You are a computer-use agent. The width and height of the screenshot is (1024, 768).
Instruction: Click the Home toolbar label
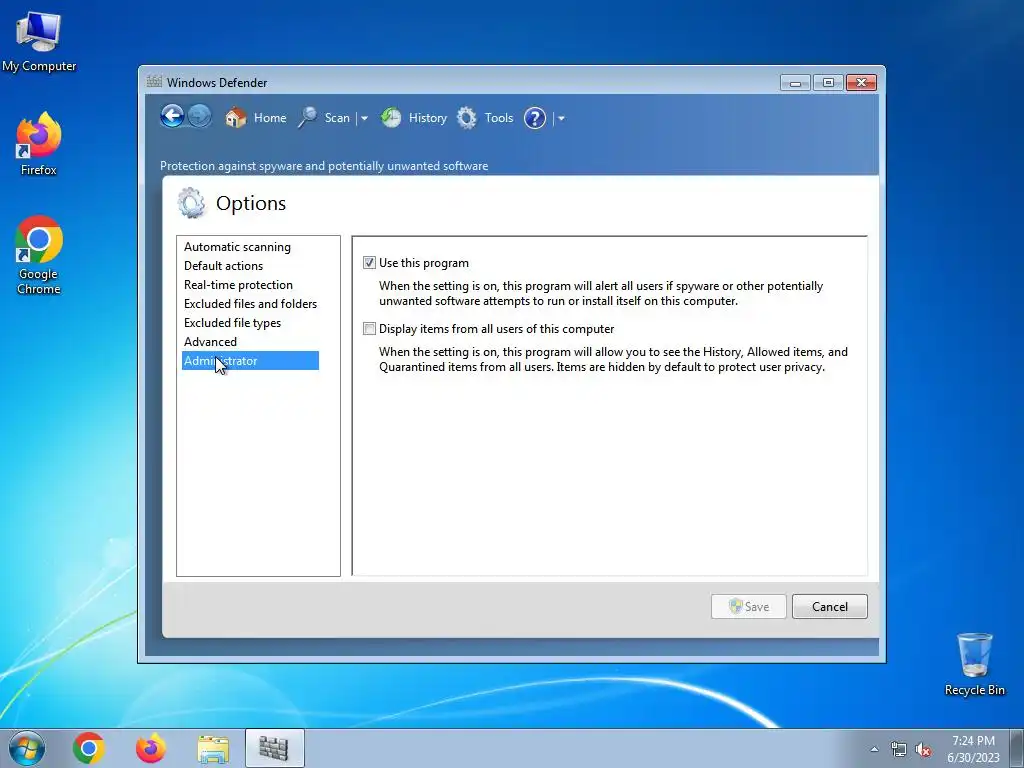pos(270,118)
